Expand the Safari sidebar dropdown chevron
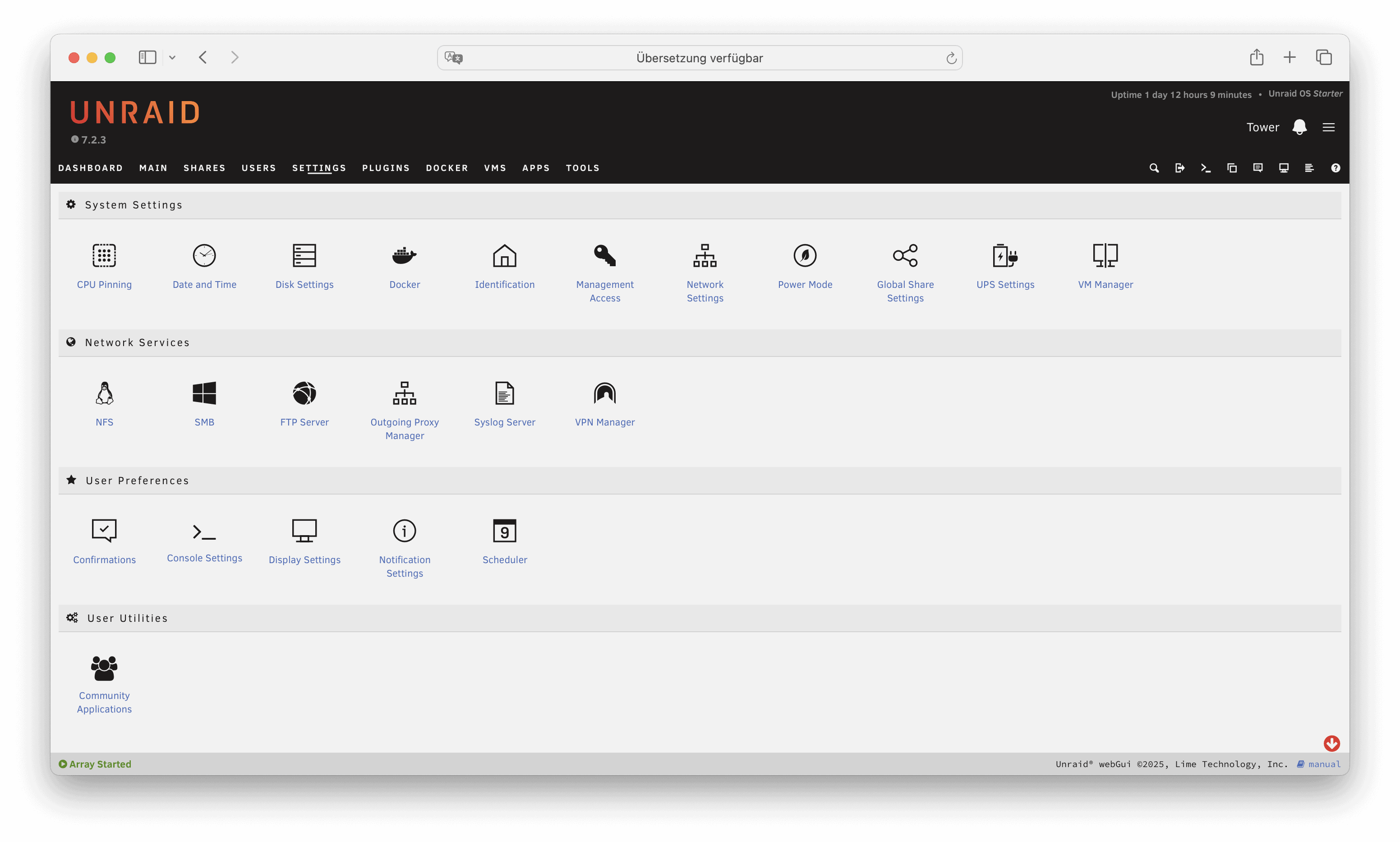The height and width of the screenshot is (842, 1400). coord(172,57)
